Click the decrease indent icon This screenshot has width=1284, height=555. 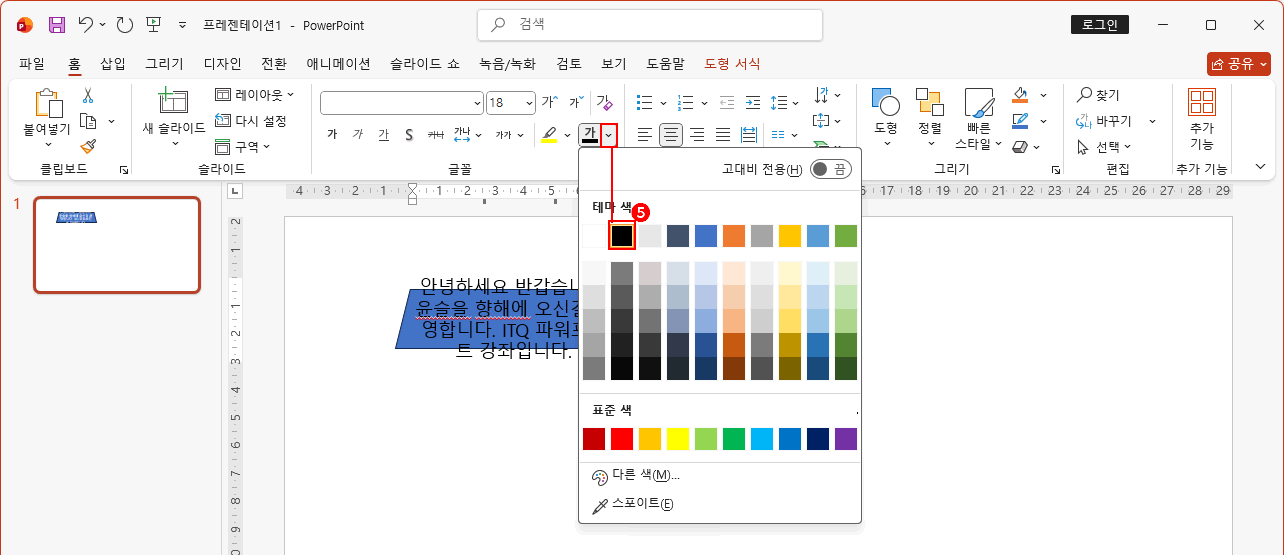coord(726,102)
